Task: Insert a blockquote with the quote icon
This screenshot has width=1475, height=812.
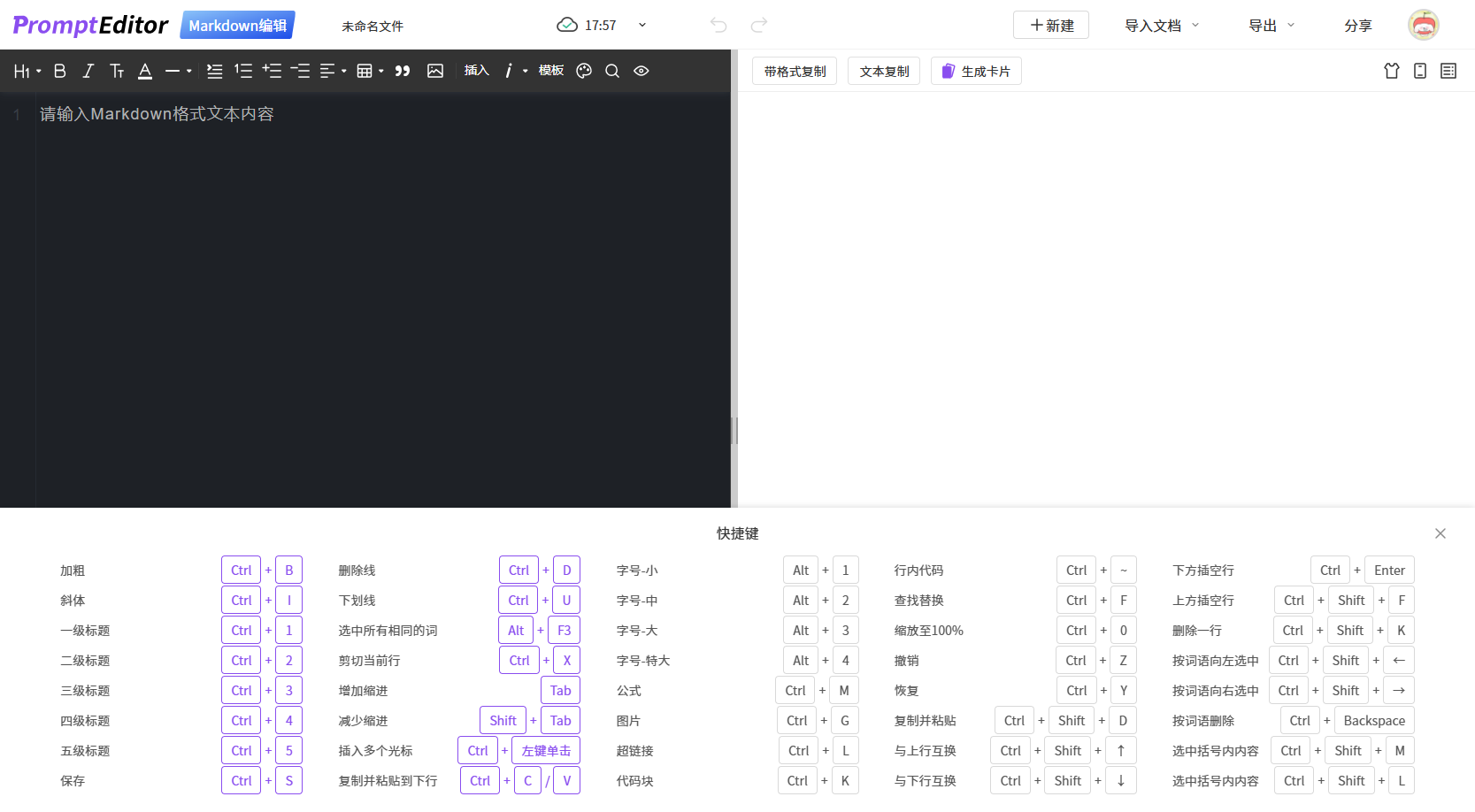Action: 403,71
